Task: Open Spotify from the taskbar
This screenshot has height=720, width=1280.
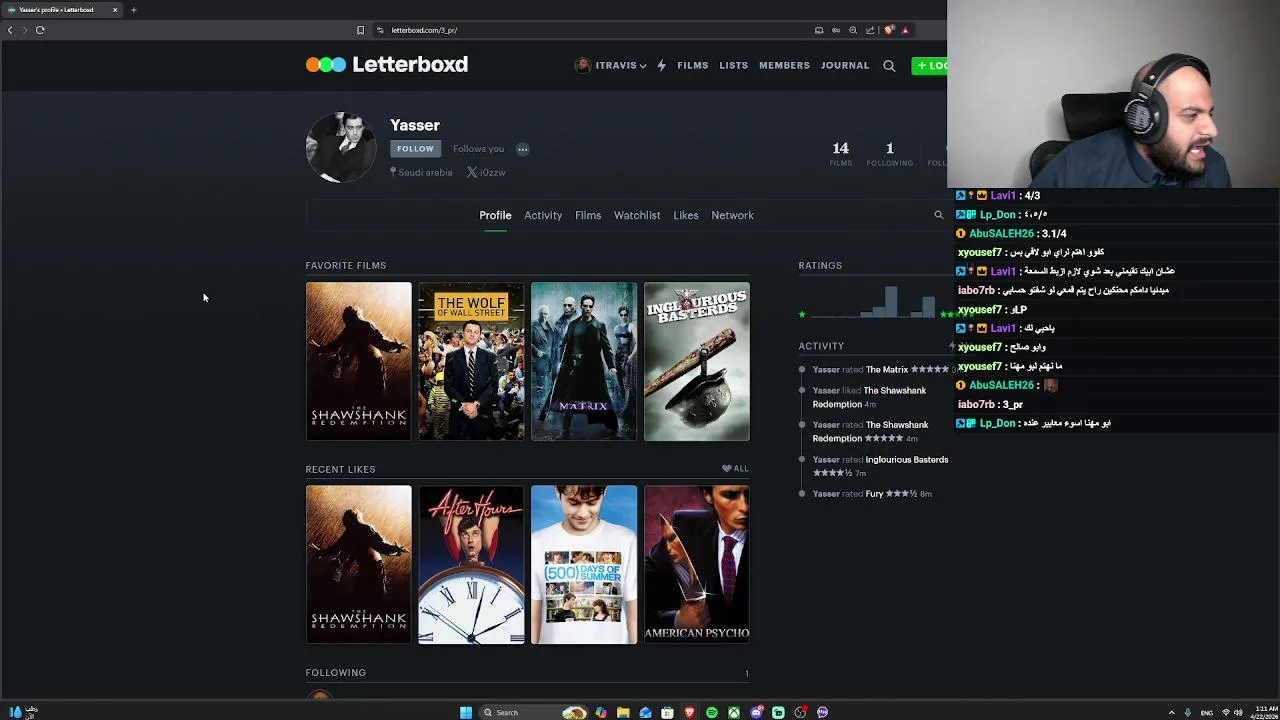Action: pyautogui.click(x=711, y=712)
